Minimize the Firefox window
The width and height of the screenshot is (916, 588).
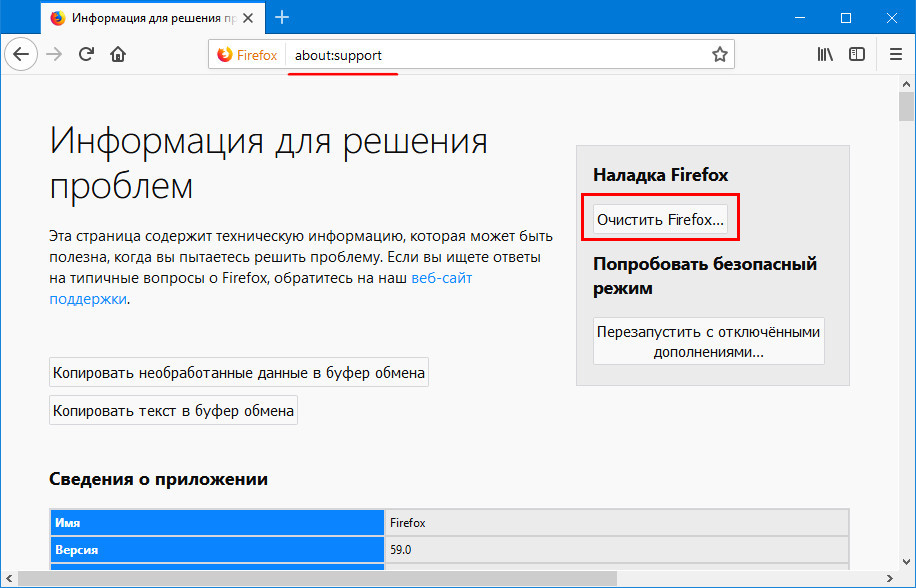point(800,18)
